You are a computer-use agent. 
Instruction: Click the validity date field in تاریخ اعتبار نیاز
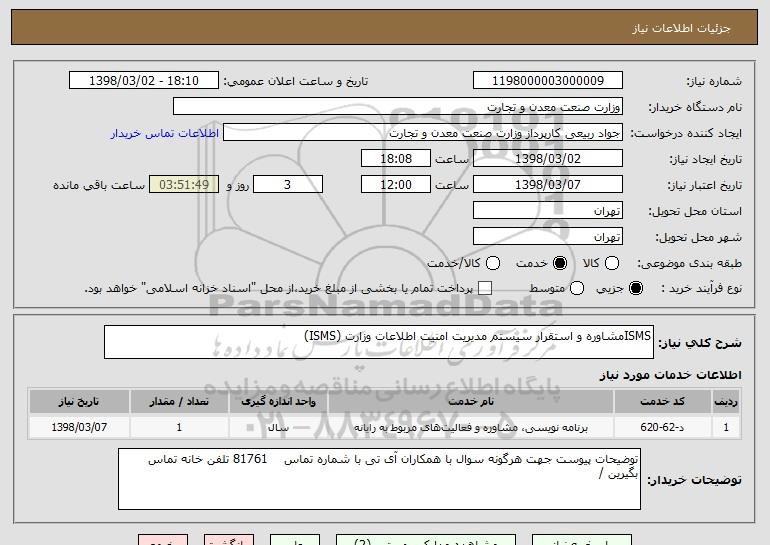click(548, 185)
